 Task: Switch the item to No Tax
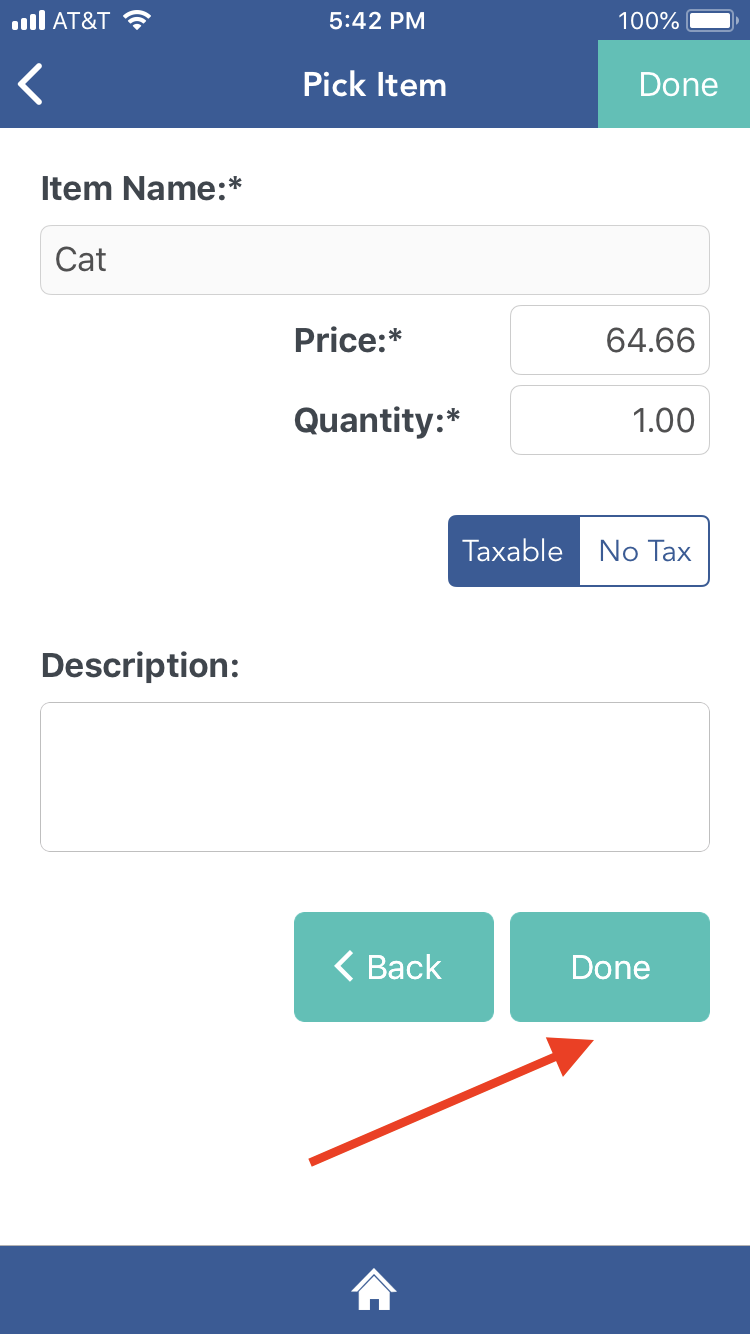pos(645,551)
